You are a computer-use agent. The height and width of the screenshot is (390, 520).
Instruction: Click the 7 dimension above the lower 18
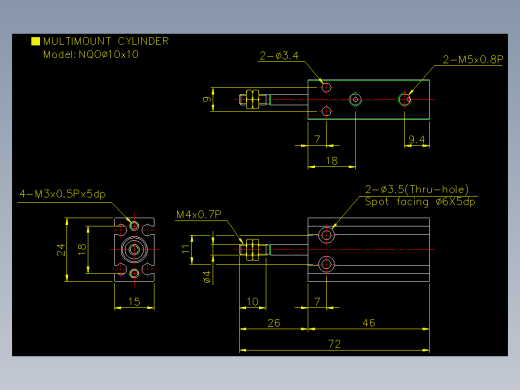317,139
